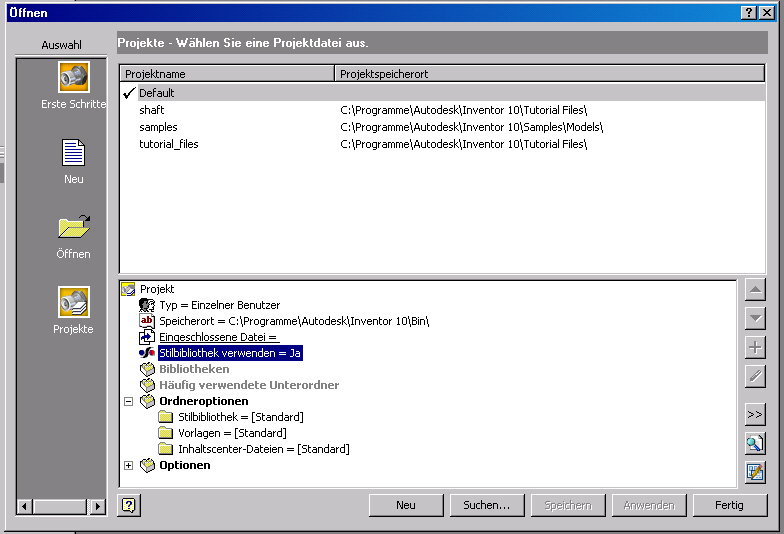Click the Optionen node icon

click(x=148, y=465)
